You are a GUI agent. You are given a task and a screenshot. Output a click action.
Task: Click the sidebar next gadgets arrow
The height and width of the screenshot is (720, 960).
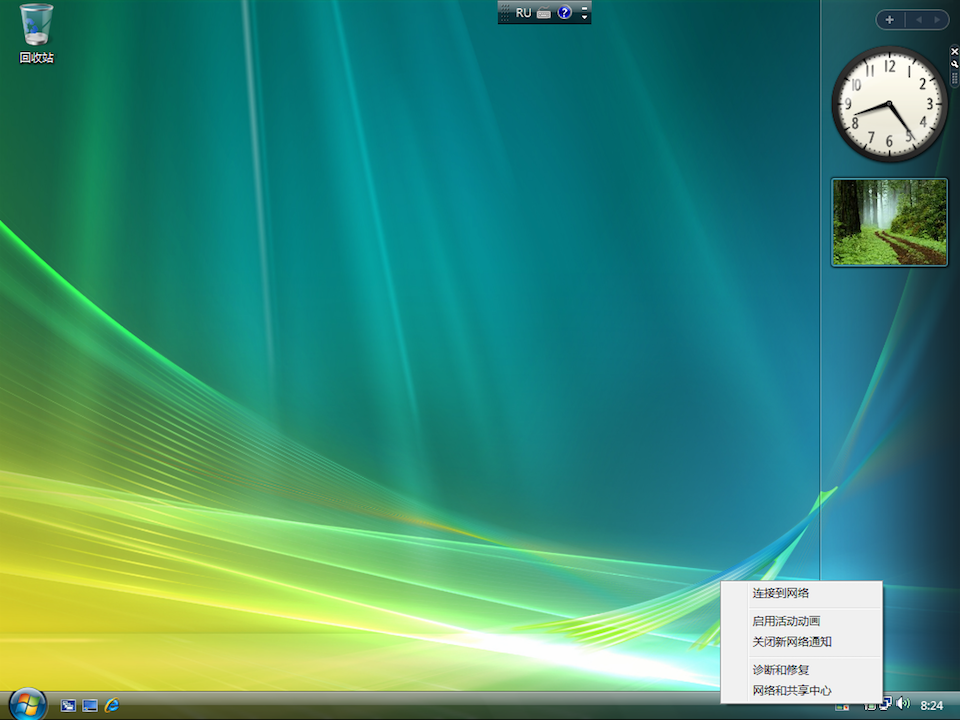[937, 20]
